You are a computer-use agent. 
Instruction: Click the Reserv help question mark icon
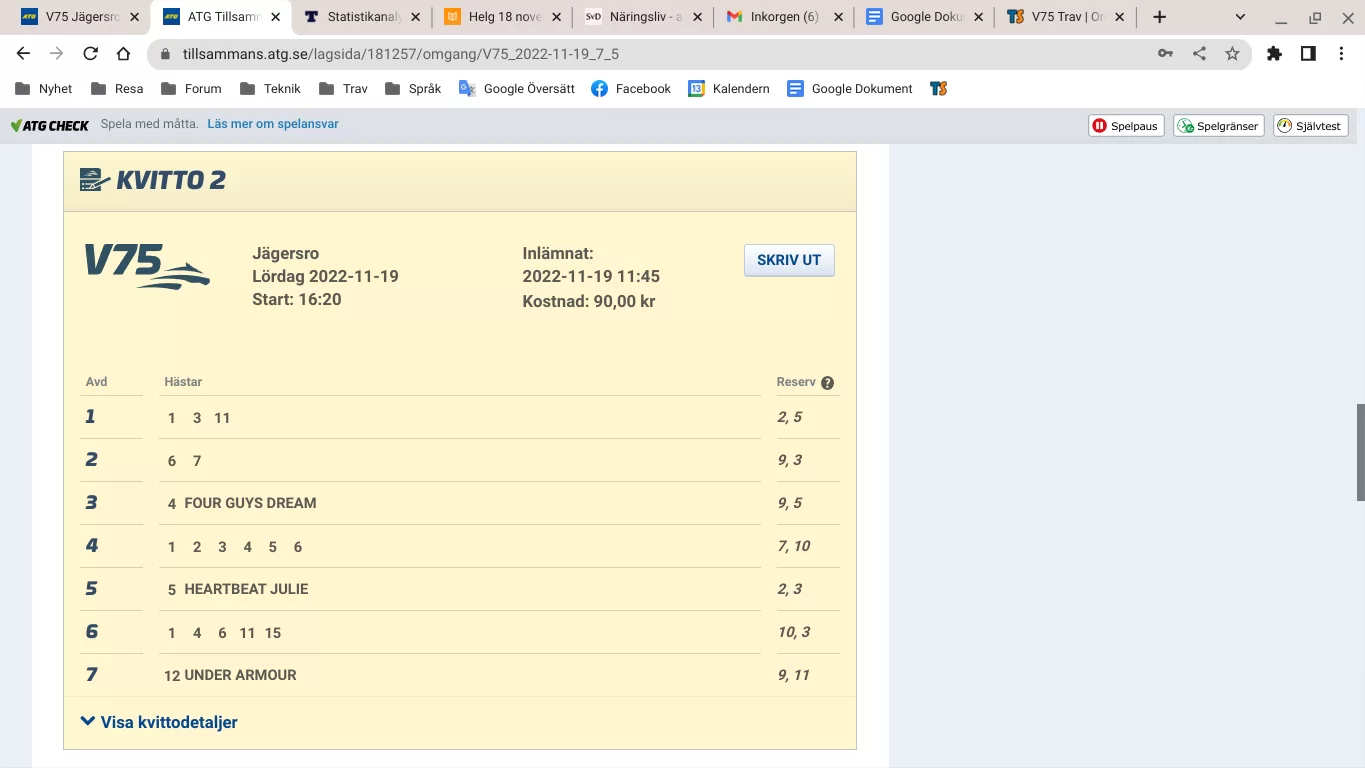click(827, 383)
